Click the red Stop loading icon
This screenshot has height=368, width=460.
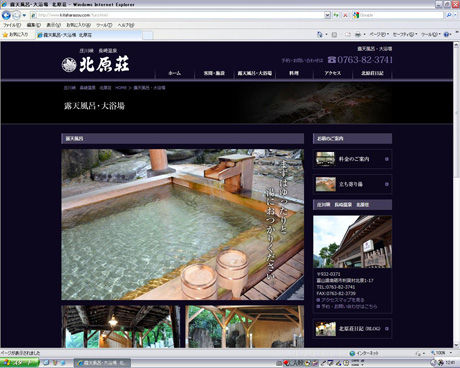(x=345, y=15)
